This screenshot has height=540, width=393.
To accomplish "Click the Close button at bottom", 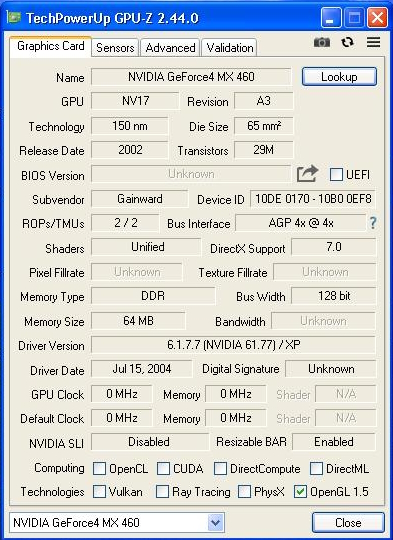I will point(348,522).
